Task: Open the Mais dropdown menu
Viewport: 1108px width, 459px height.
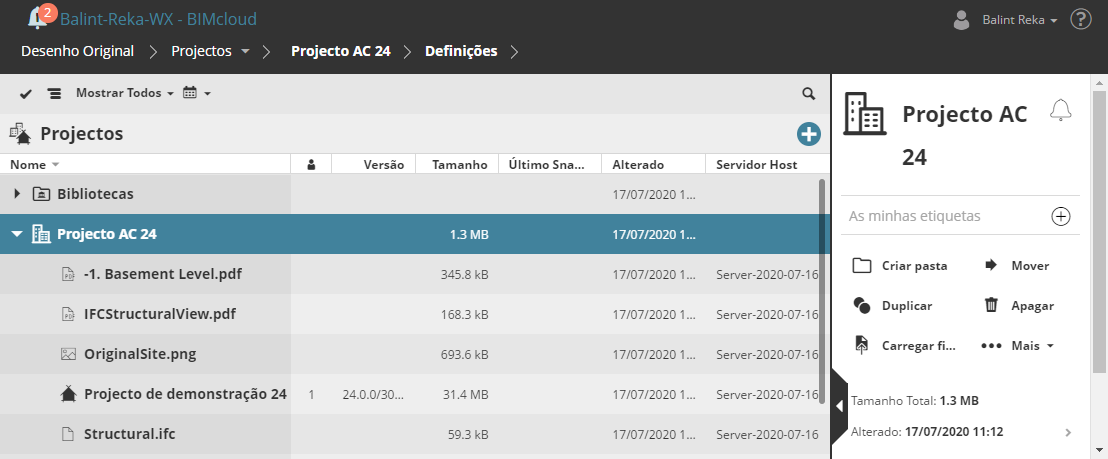Action: pos(1018,345)
